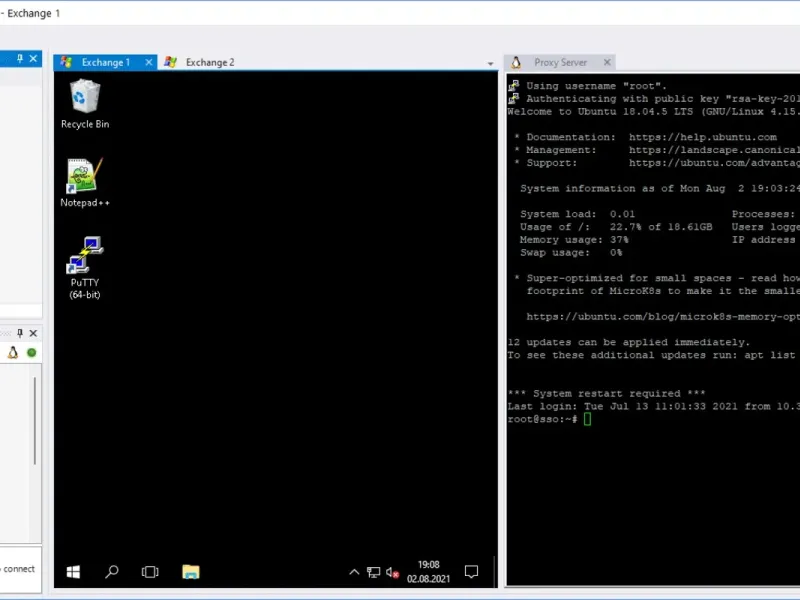Click the "Swap usage: 0%" text

(x=571, y=253)
